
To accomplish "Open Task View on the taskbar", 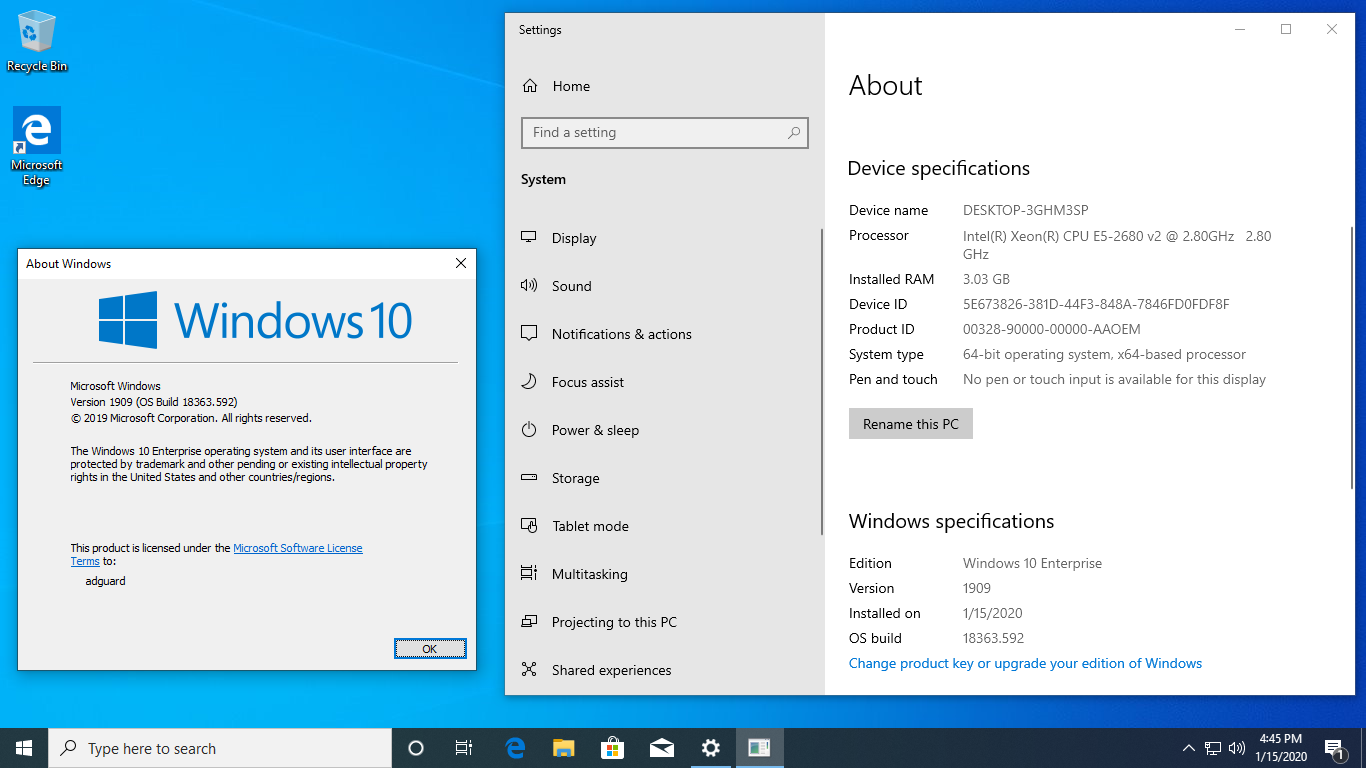I will 464,748.
